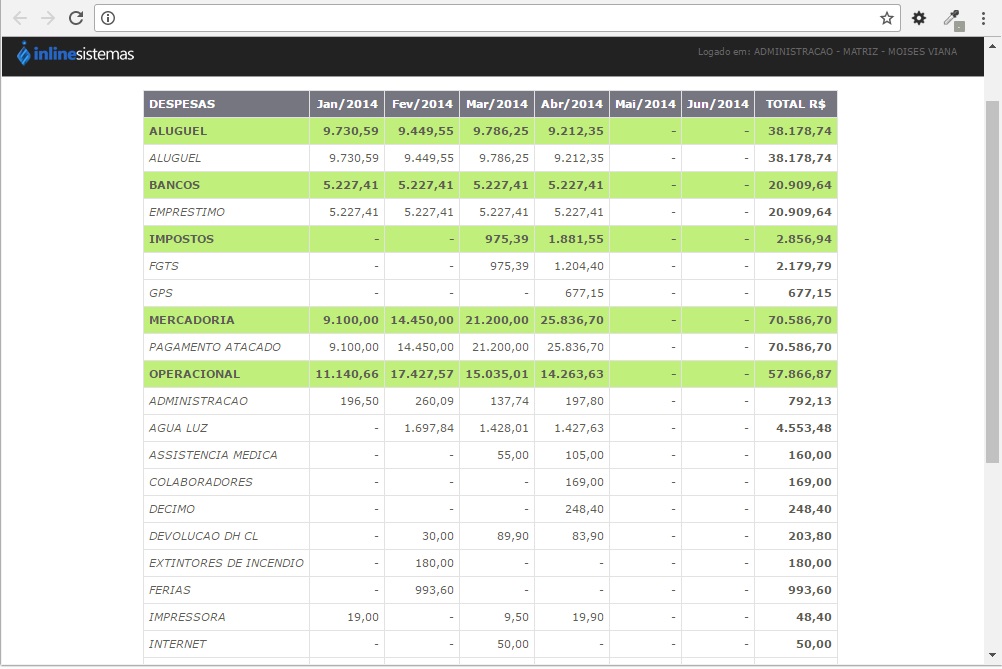1002x669 pixels.
Task: Click the browser forward arrow
Action: [x=48, y=18]
